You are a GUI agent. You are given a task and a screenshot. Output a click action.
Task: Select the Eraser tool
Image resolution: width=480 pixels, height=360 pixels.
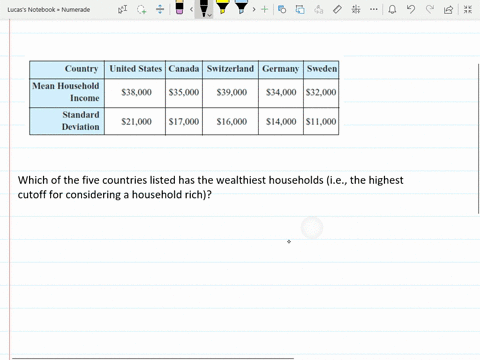[x=179, y=7]
